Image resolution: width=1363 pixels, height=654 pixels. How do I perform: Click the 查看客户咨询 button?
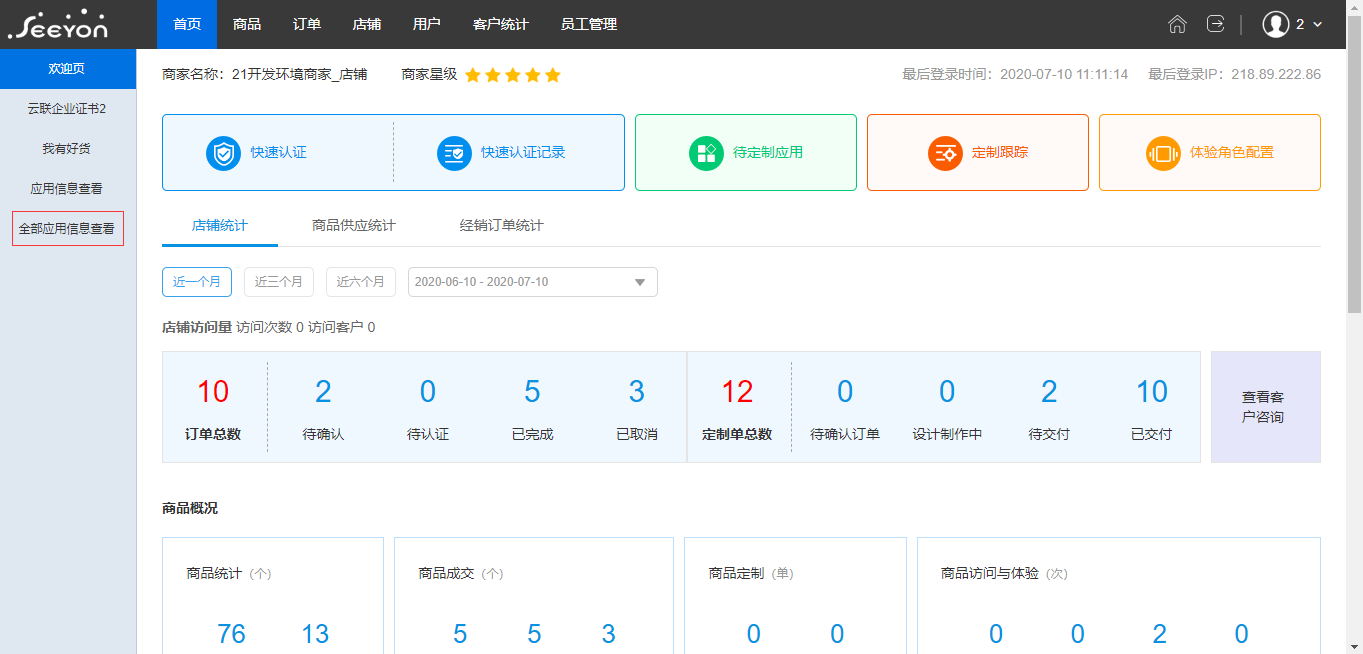pyautogui.click(x=1266, y=407)
